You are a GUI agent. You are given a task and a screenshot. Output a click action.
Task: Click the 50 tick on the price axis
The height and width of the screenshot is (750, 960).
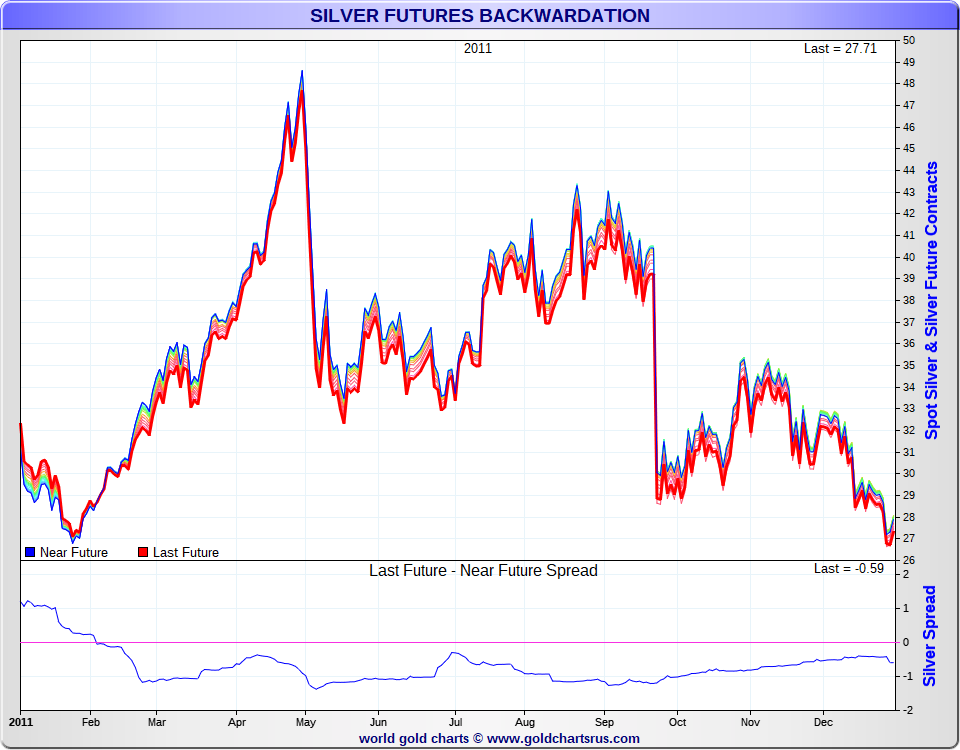pos(909,40)
